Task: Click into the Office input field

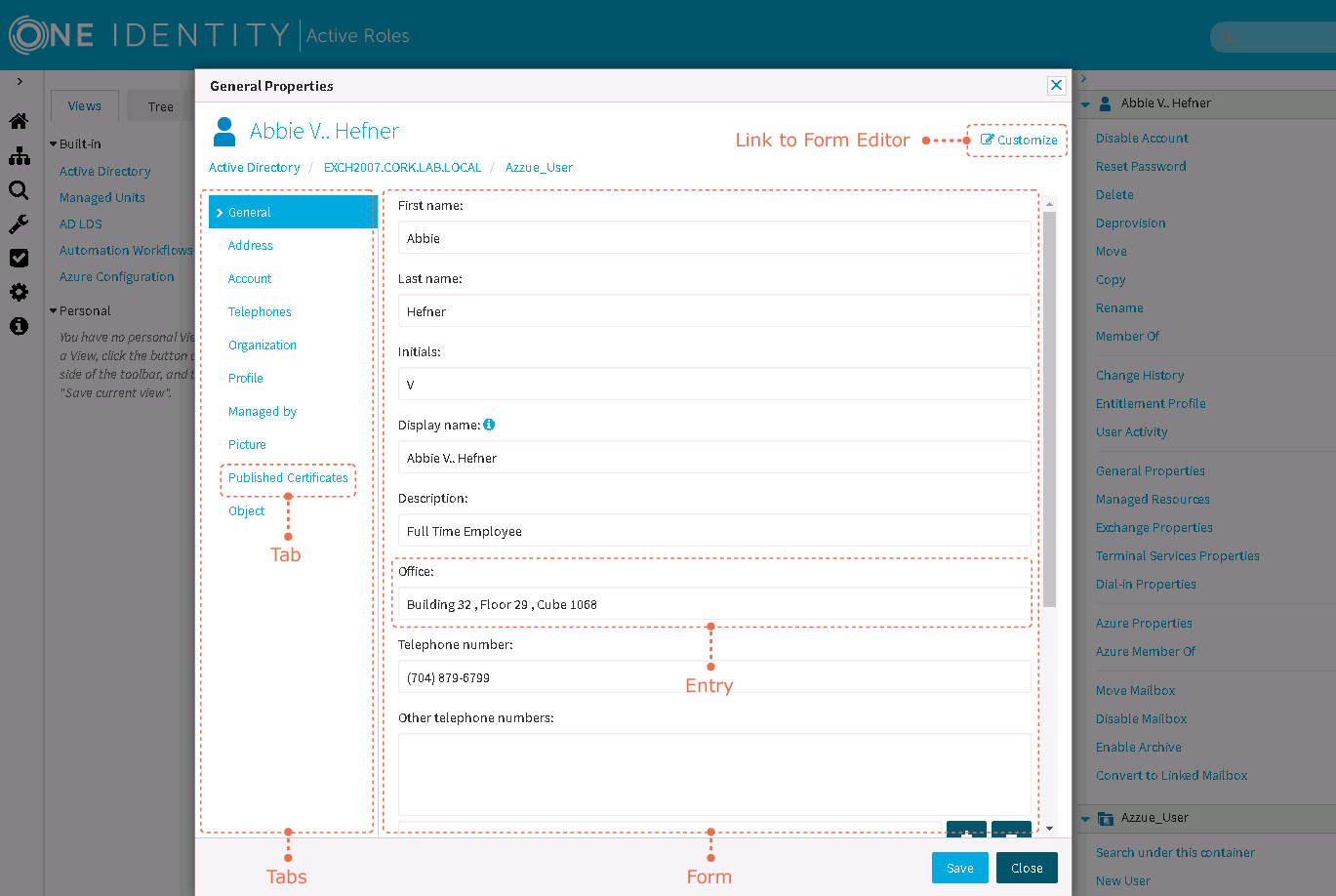Action: pyautogui.click(x=713, y=605)
